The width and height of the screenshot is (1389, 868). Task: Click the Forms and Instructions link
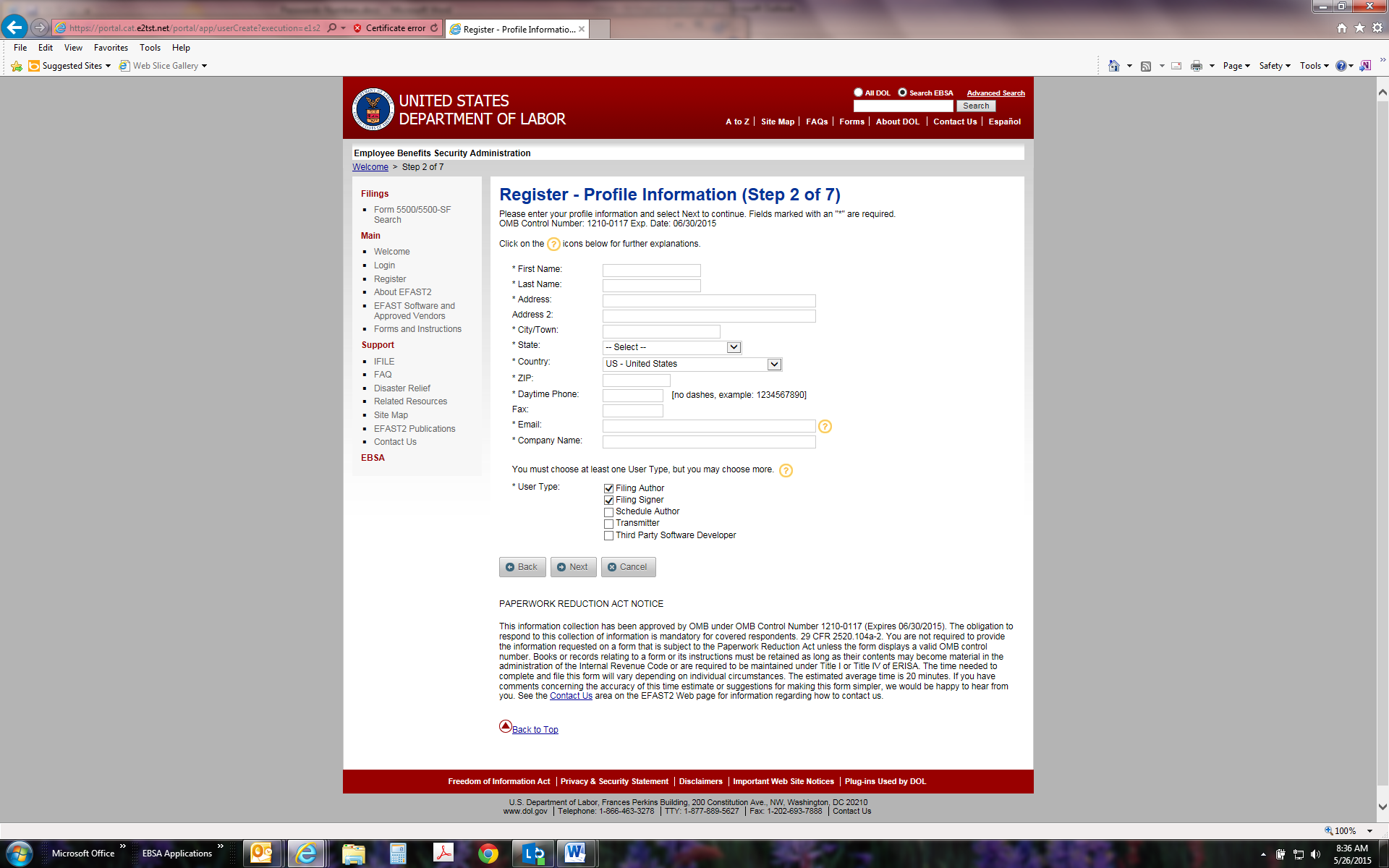point(417,329)
